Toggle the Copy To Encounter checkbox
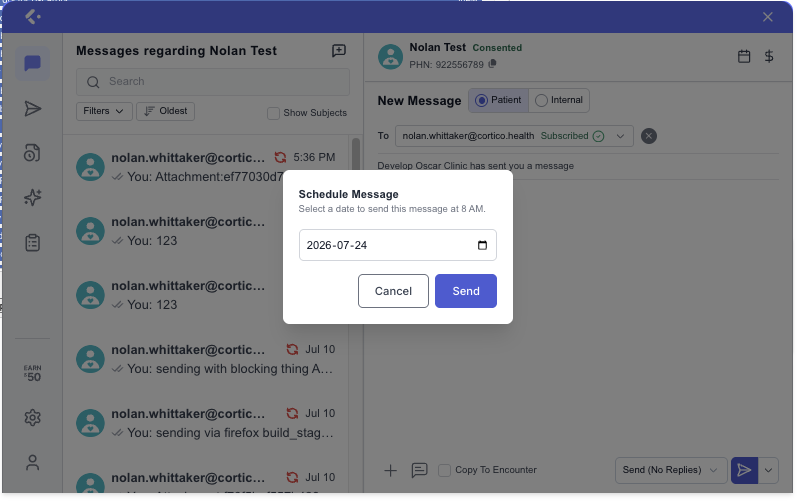 [444, 470]
